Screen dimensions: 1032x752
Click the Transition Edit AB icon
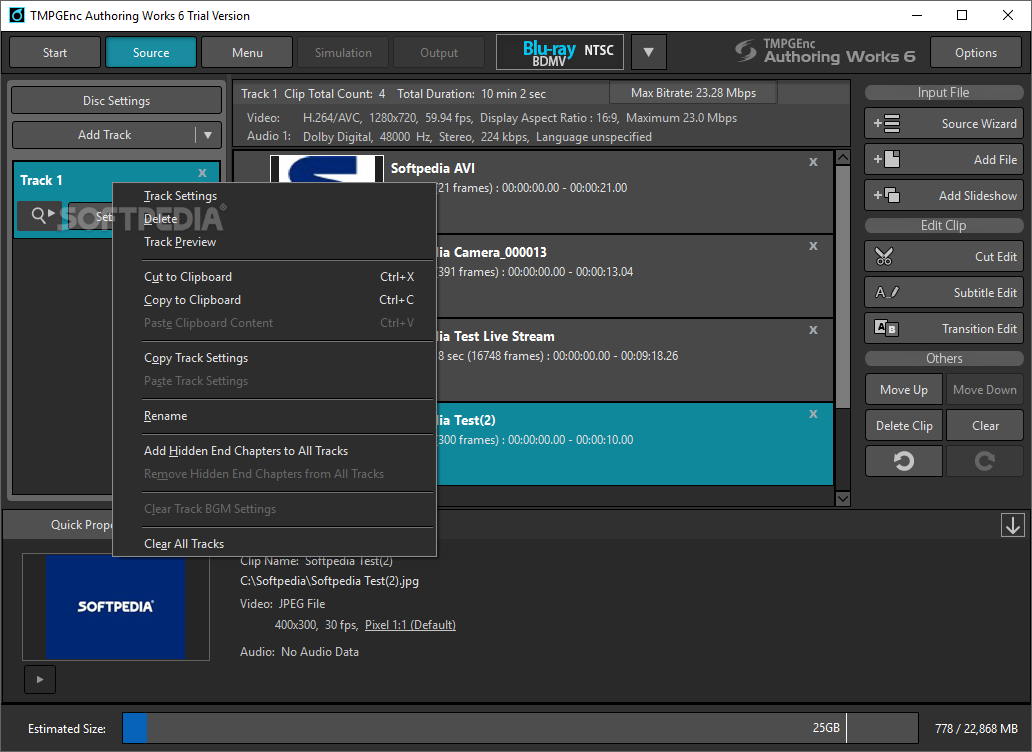click(886, 328)
